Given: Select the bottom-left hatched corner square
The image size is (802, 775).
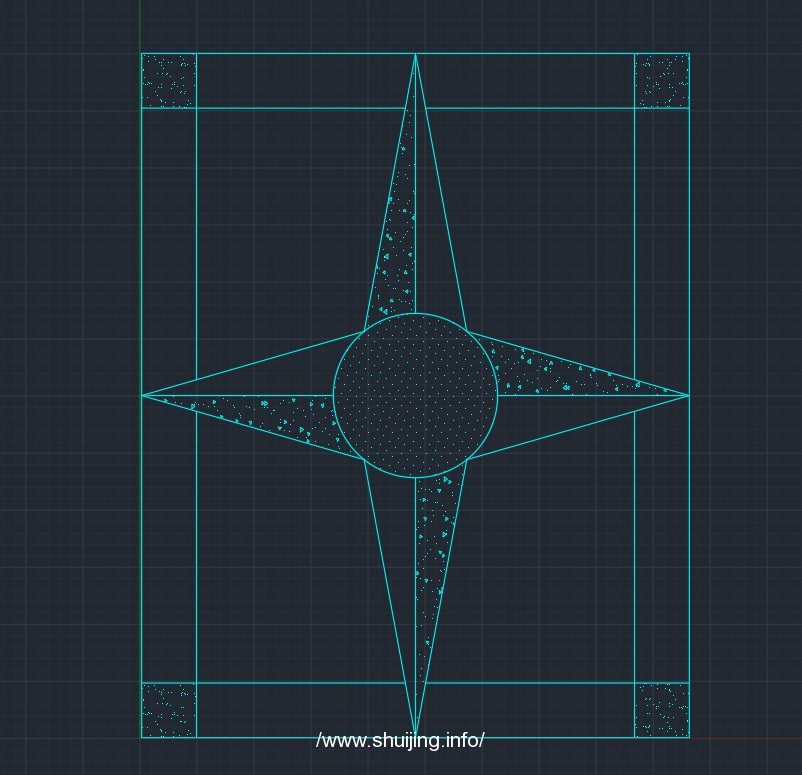Looking at the screenshot, I should tap(169, 710).
